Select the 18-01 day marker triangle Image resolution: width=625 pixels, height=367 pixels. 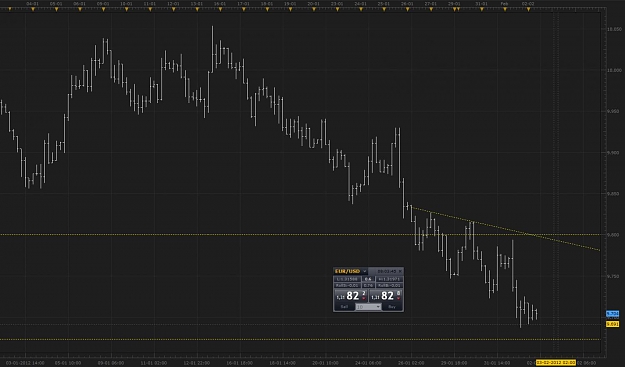(267, 9)
